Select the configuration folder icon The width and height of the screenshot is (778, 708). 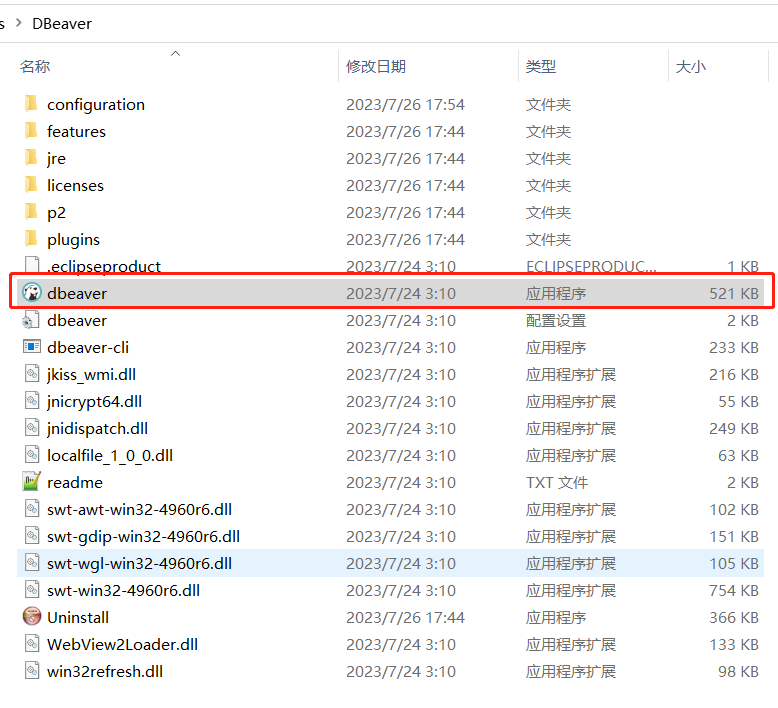pos(31,104)
